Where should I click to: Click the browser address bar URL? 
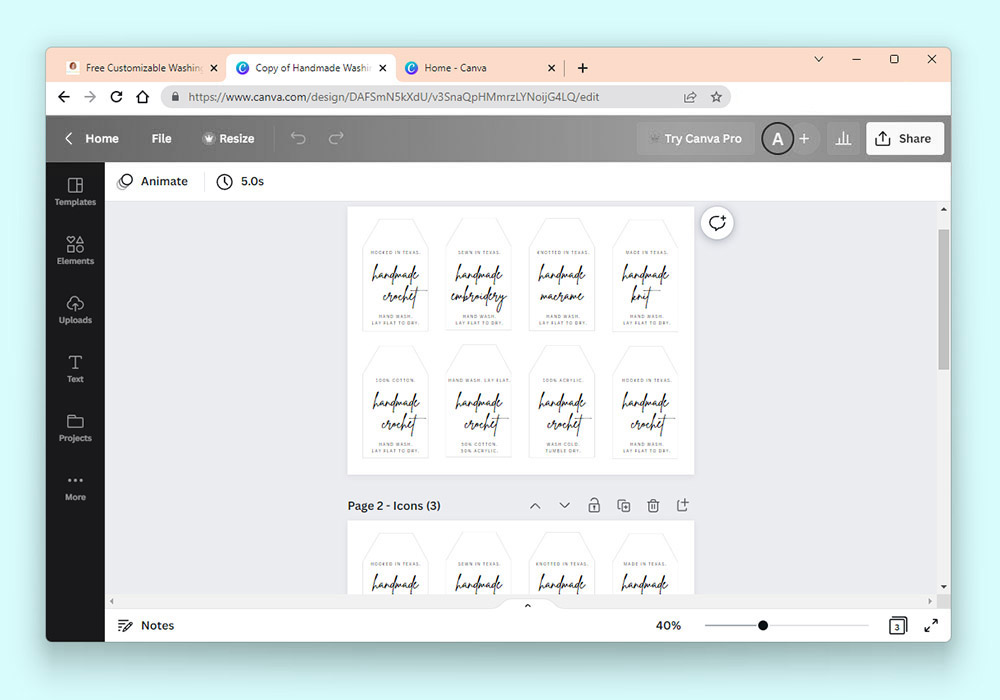[393, 97]
